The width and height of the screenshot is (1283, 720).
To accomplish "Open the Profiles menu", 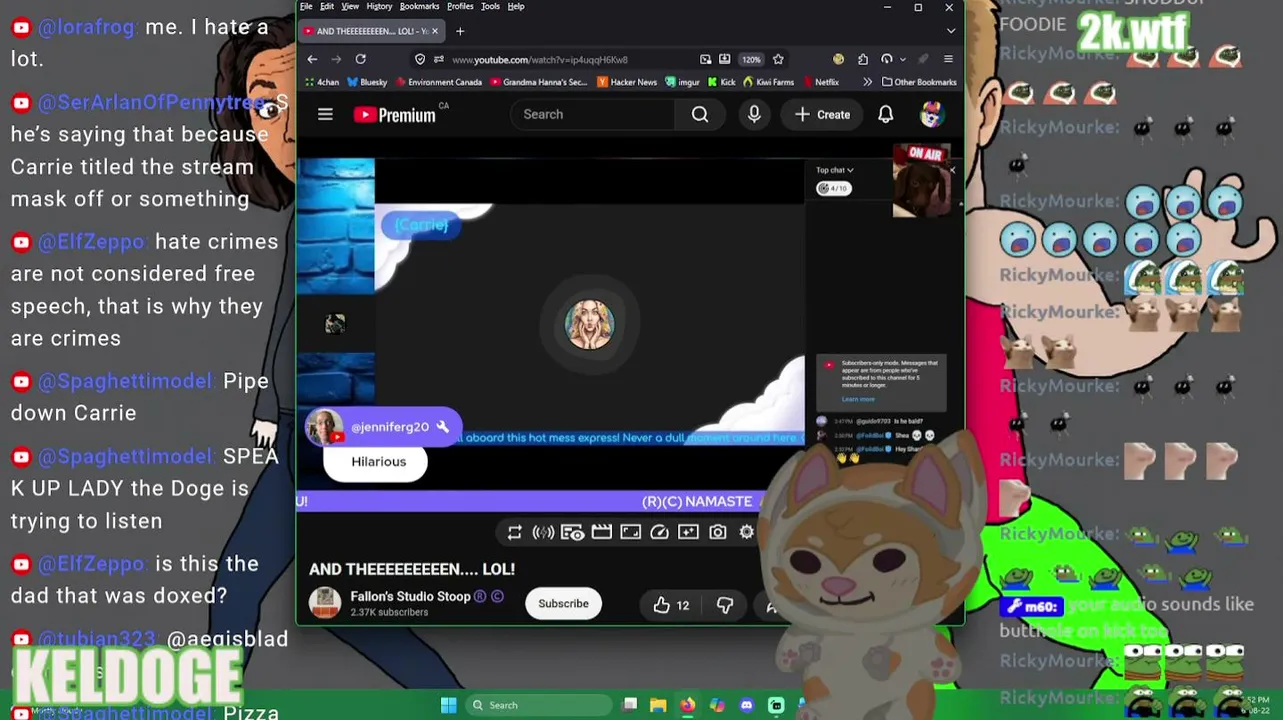I will tap(460, 6).
